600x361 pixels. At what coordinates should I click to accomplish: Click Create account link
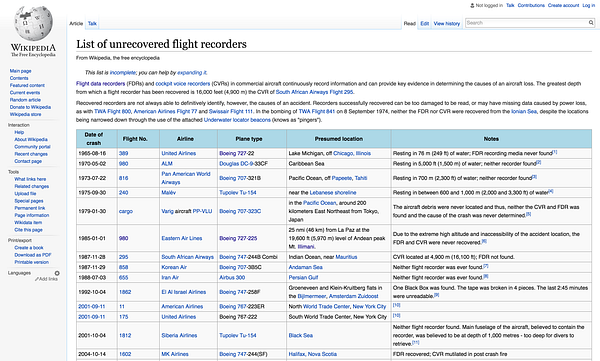coord(563,5)
